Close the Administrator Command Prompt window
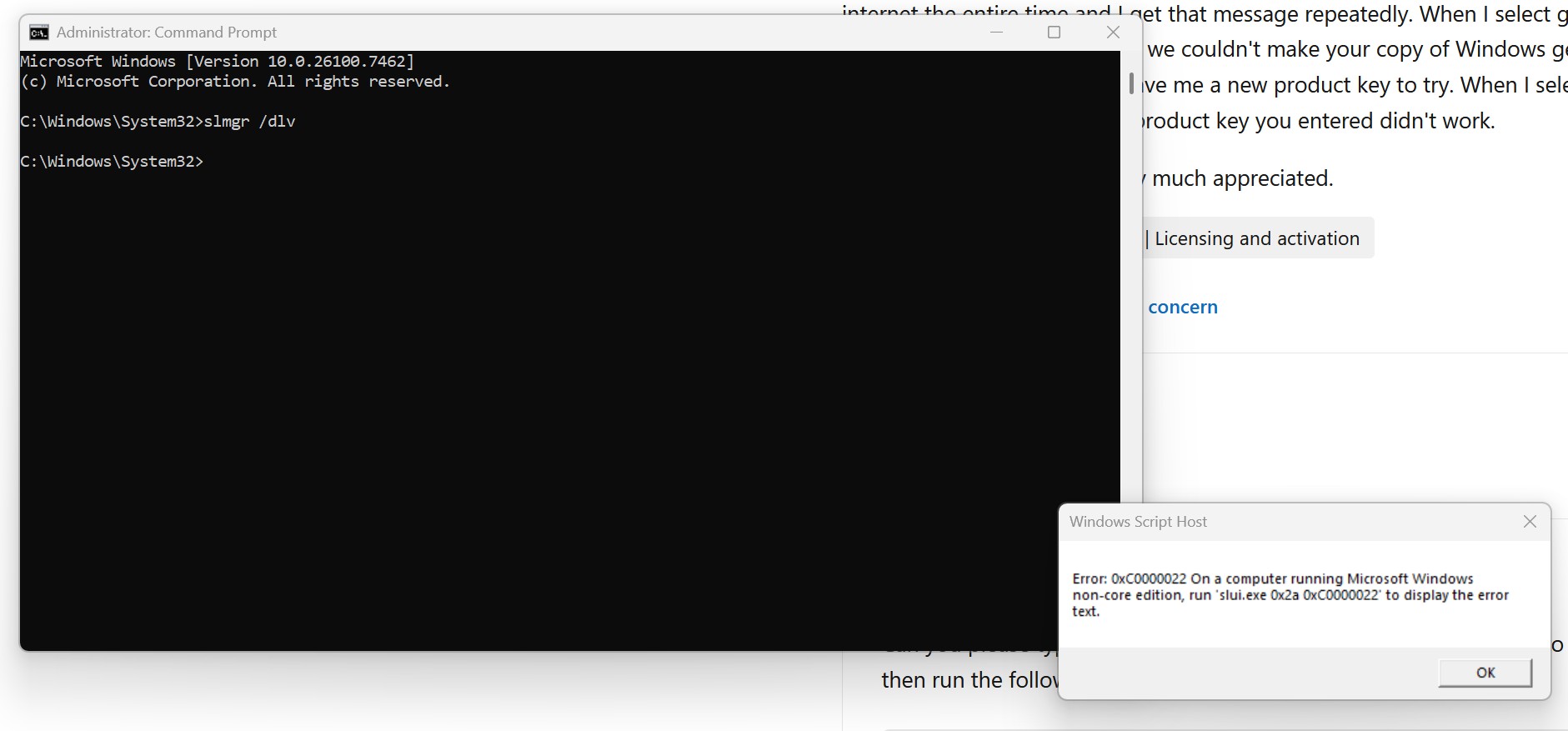Screen dimensions: 1568x731 (x=1113, y=33)
